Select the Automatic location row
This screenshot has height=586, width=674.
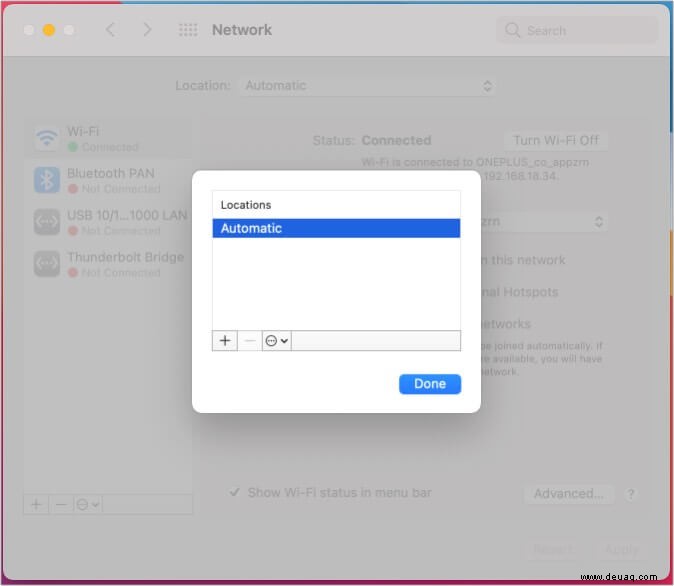(336, 228)
